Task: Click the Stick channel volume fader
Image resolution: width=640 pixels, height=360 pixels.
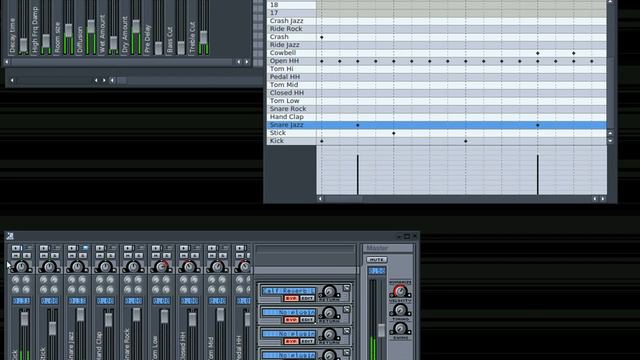Action: coord(52,329)
